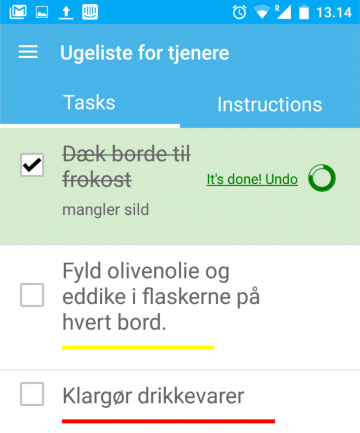Check the Klargør drikkevarer task
Viewport: 360px width, 433px height.
[x=32, y=394]
